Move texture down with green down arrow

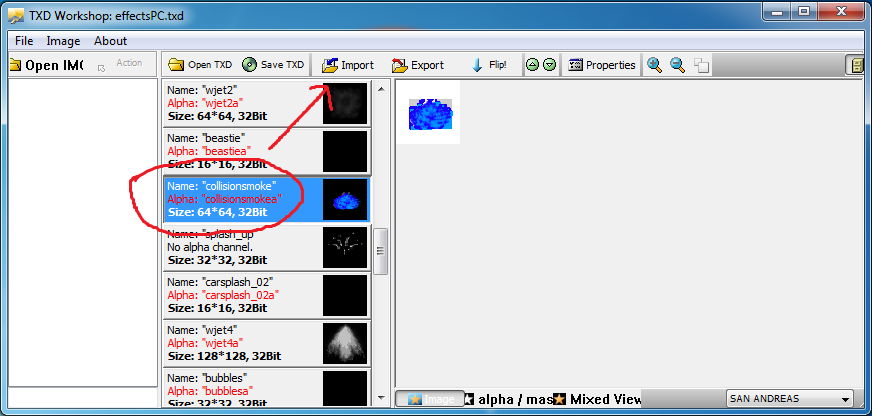pyautogui.click(x=549, y=65)
